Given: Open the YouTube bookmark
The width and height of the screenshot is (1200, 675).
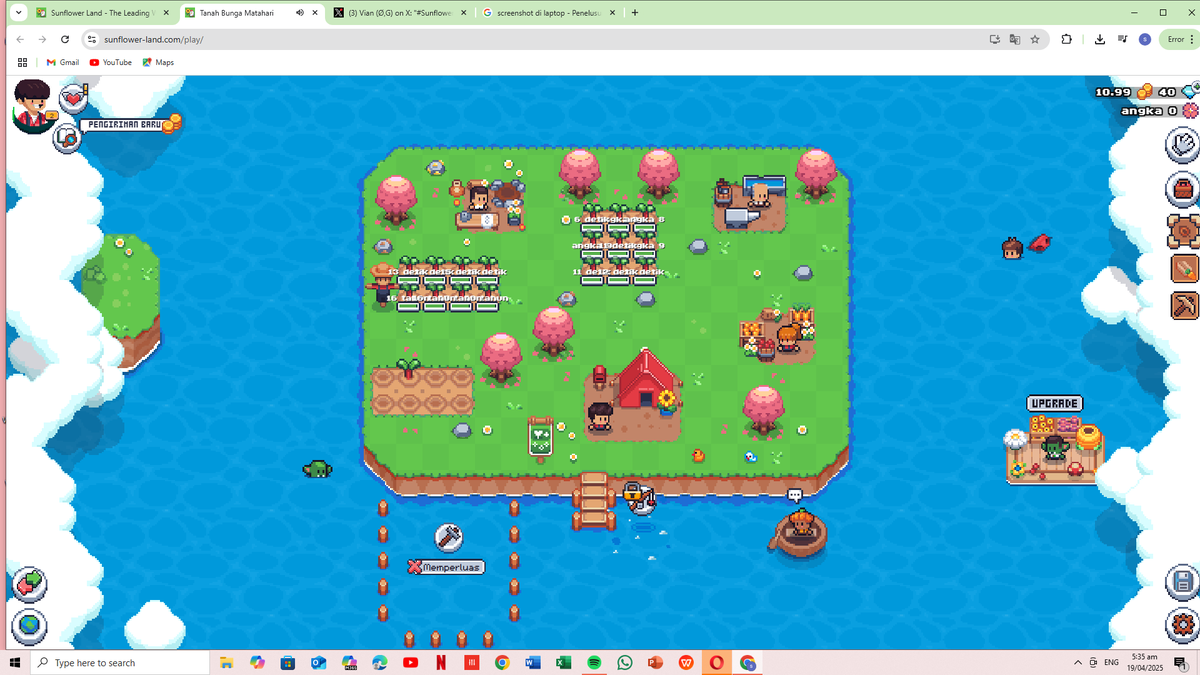Looking at the screenshot, I should tap(110, 62).
